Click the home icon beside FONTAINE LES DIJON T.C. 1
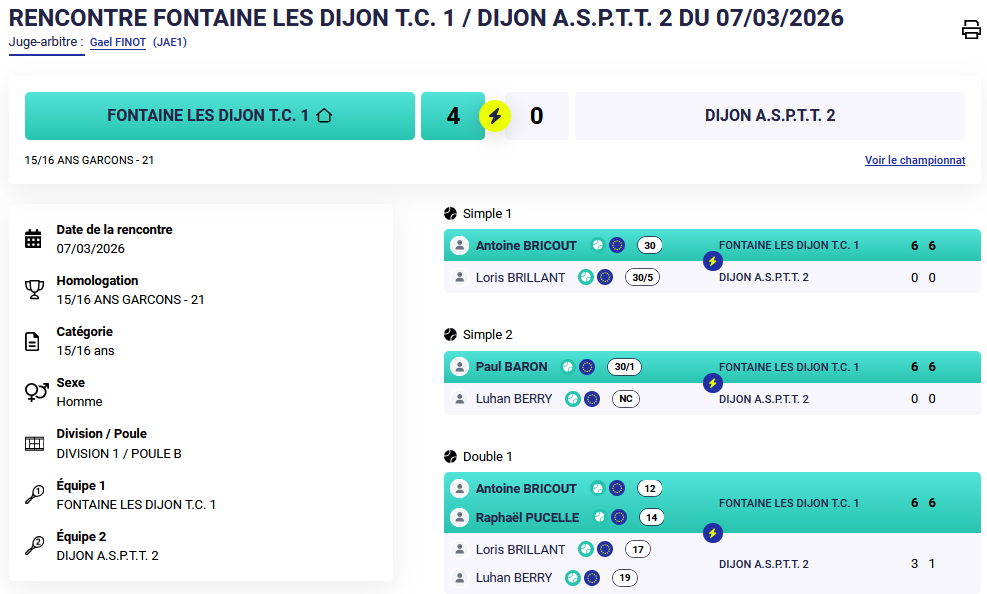987x594 pixels. tap(323, 116)
